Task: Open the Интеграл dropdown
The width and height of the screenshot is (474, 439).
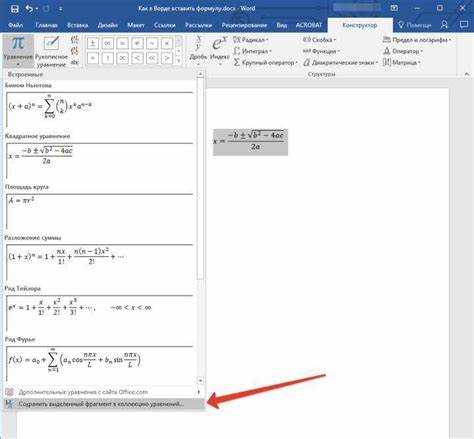Action: 253,51
